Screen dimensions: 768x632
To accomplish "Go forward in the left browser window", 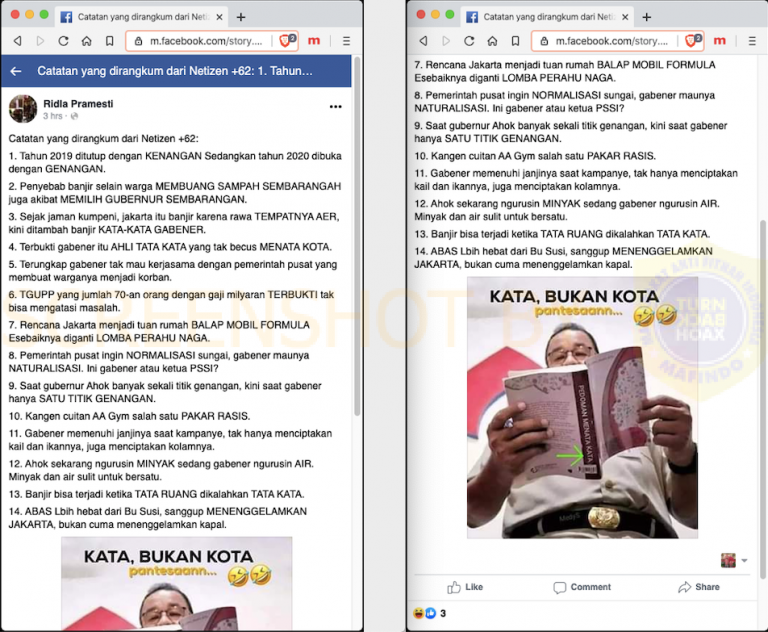I will pyautogui.click(x=40, y=41).
